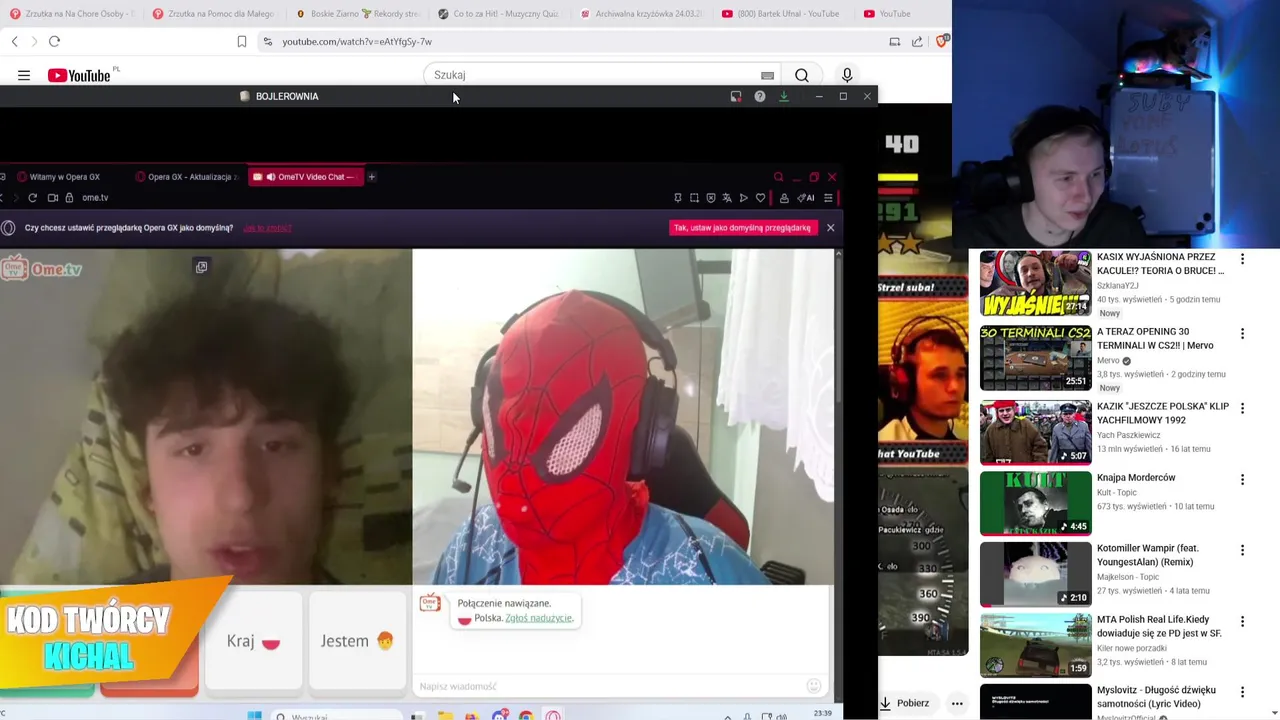Click the youtube.com address bar URL
This screenshot has height=720, width=1280.
357,42
